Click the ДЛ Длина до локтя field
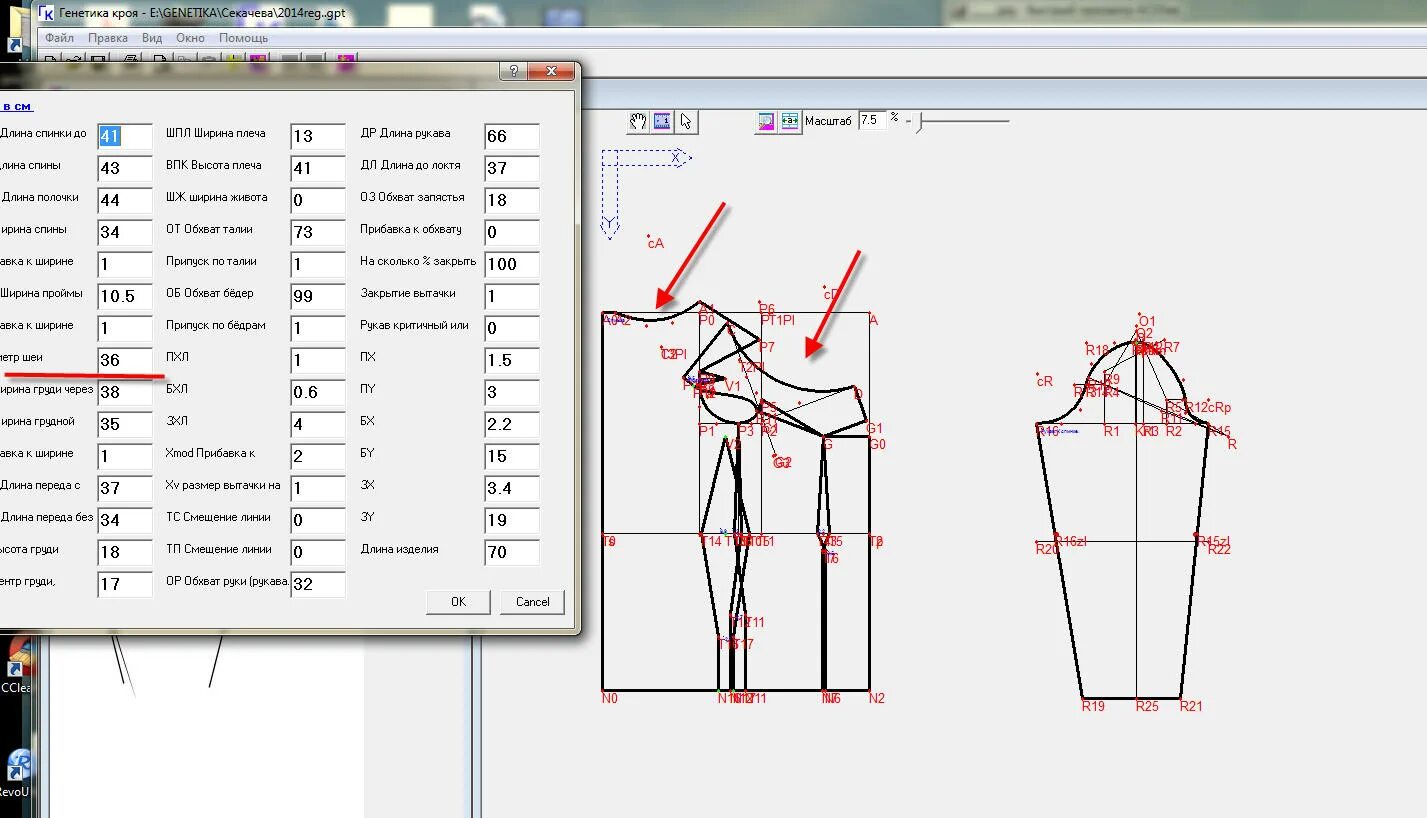 tap(512, 168)
